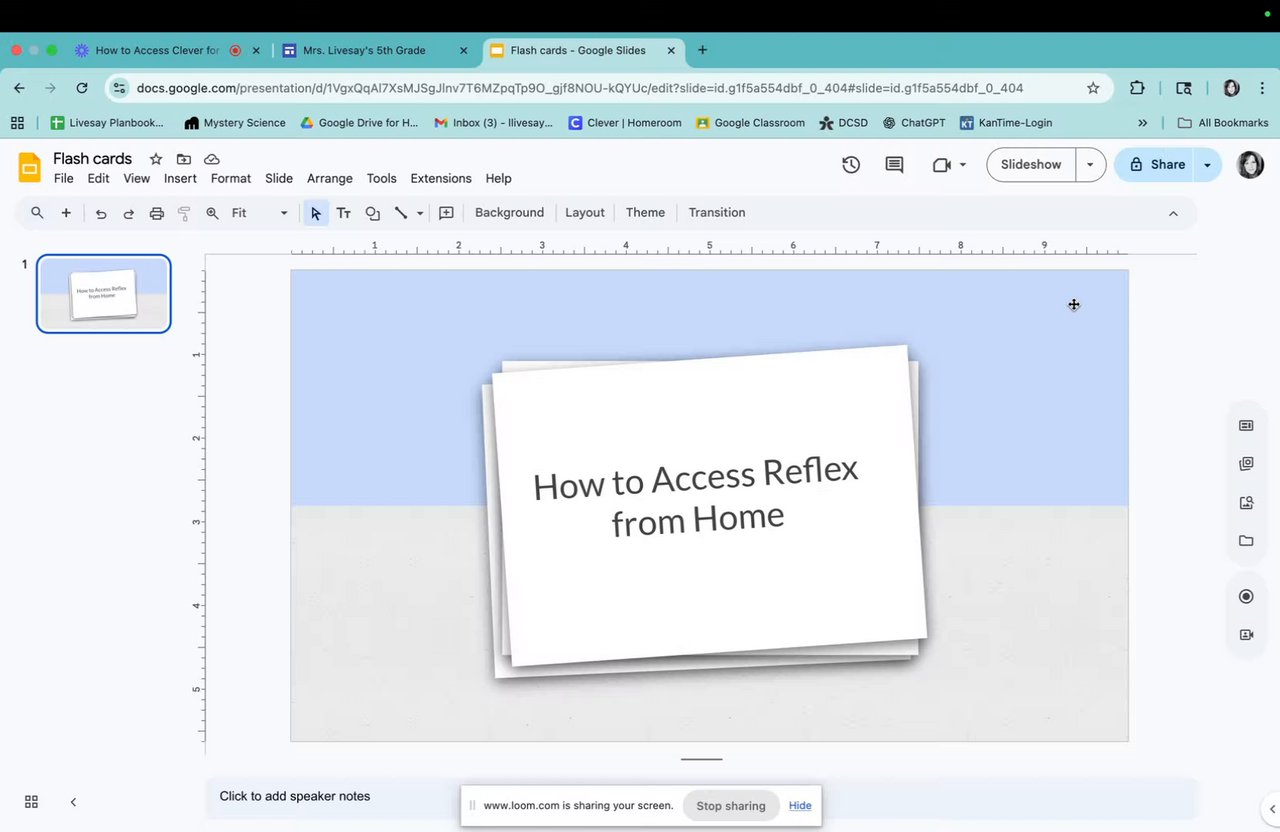
Task: Open the View menu
Action: pyautogui.click(x=137, y=179)
